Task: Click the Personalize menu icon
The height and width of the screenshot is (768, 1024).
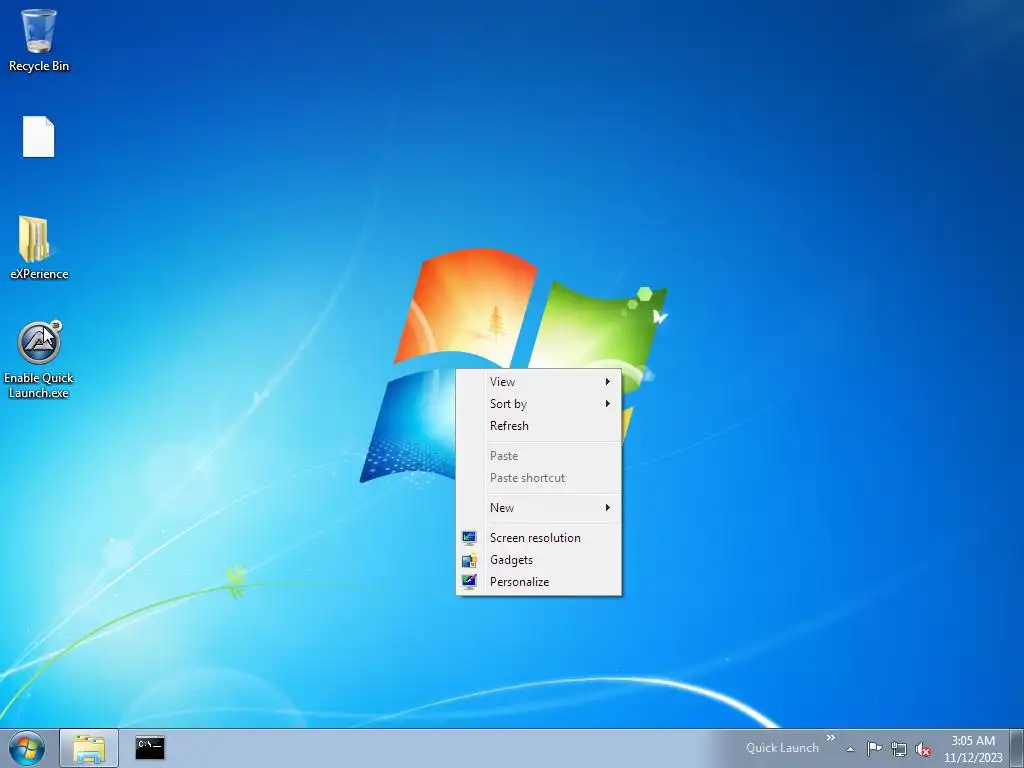Action: click(469, 581)
